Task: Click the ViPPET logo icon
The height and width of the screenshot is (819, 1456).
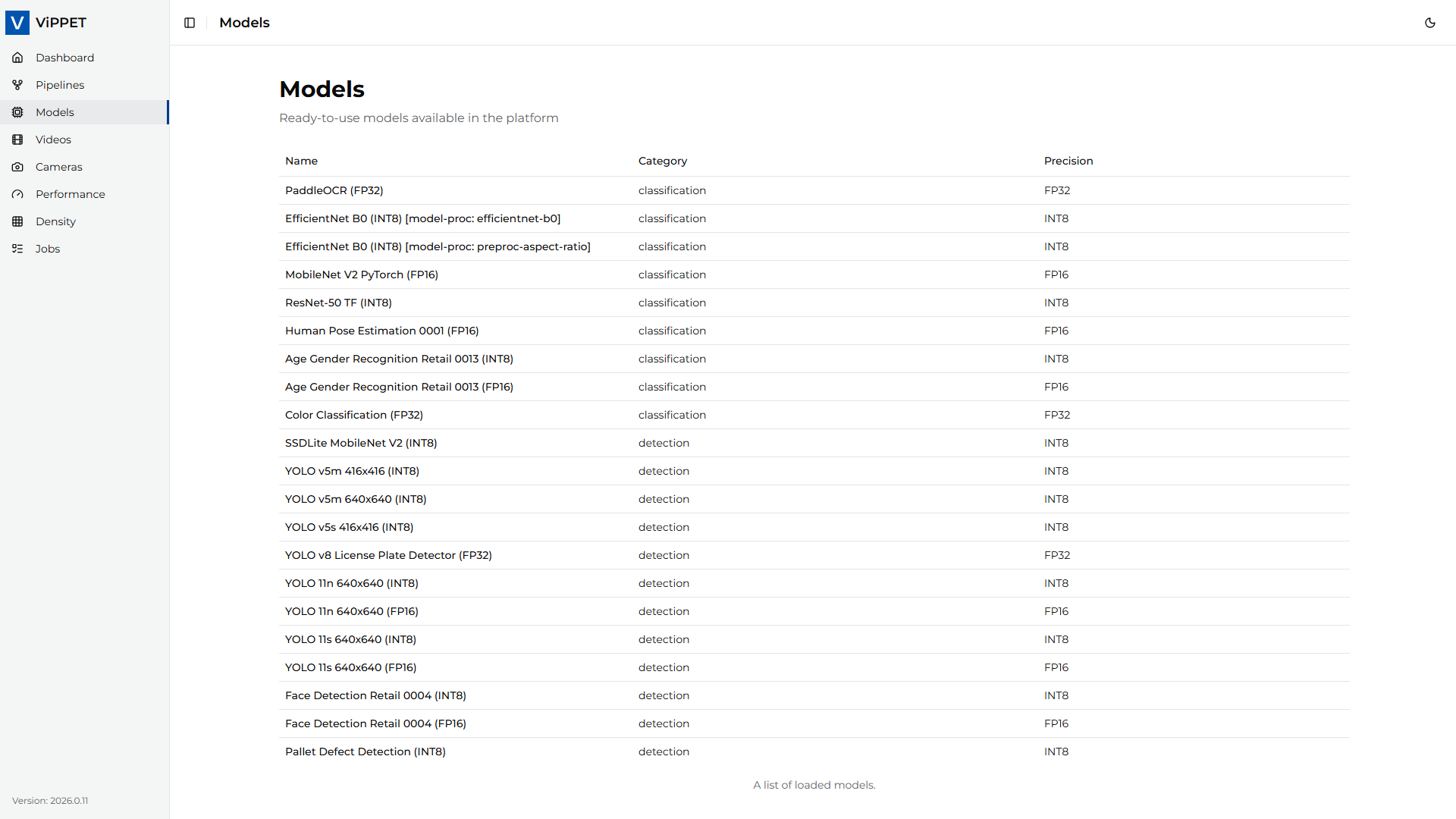Action: click(x=17, y=23)
